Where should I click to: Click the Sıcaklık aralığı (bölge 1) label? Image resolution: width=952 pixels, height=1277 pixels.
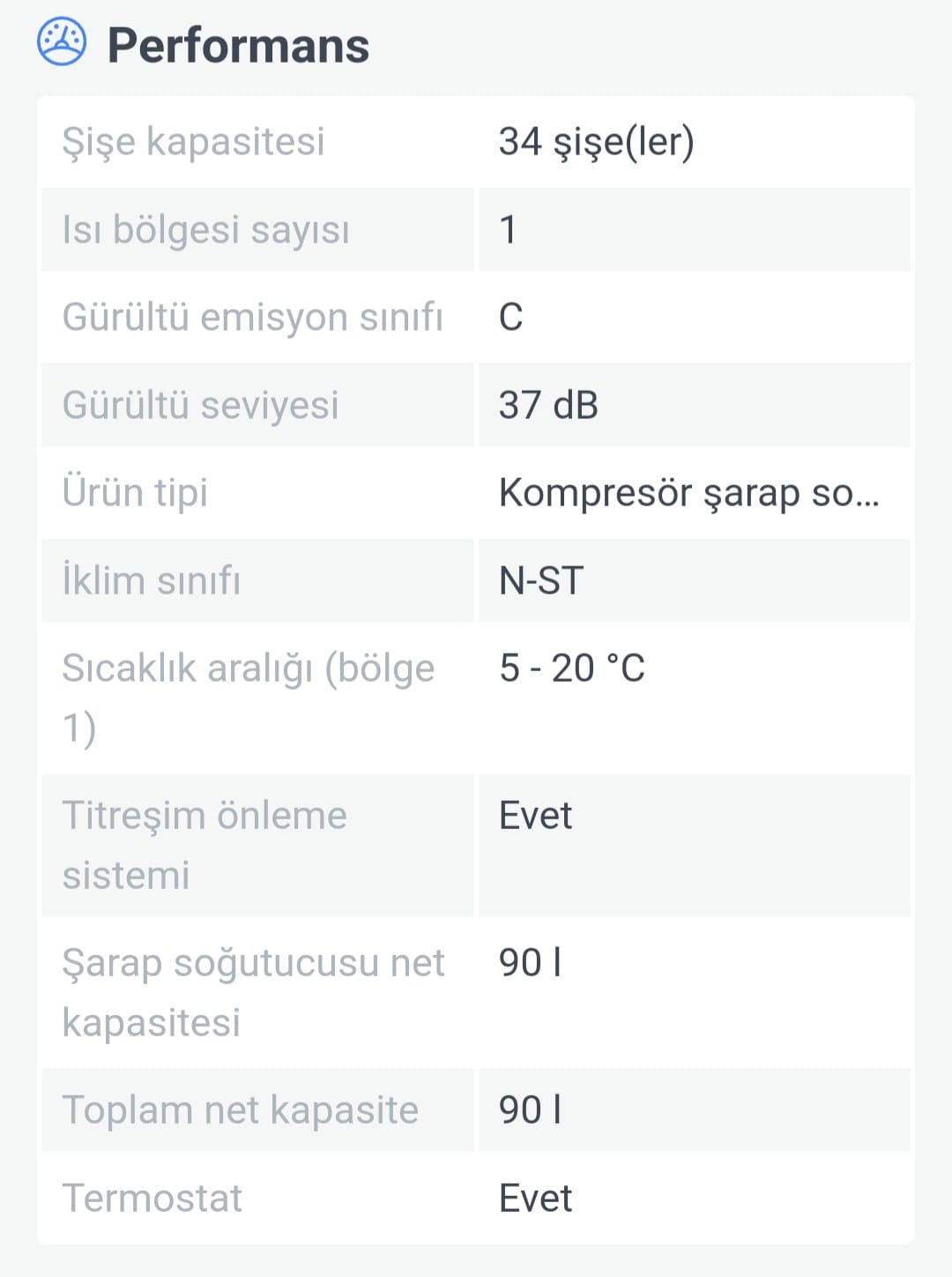249,698
